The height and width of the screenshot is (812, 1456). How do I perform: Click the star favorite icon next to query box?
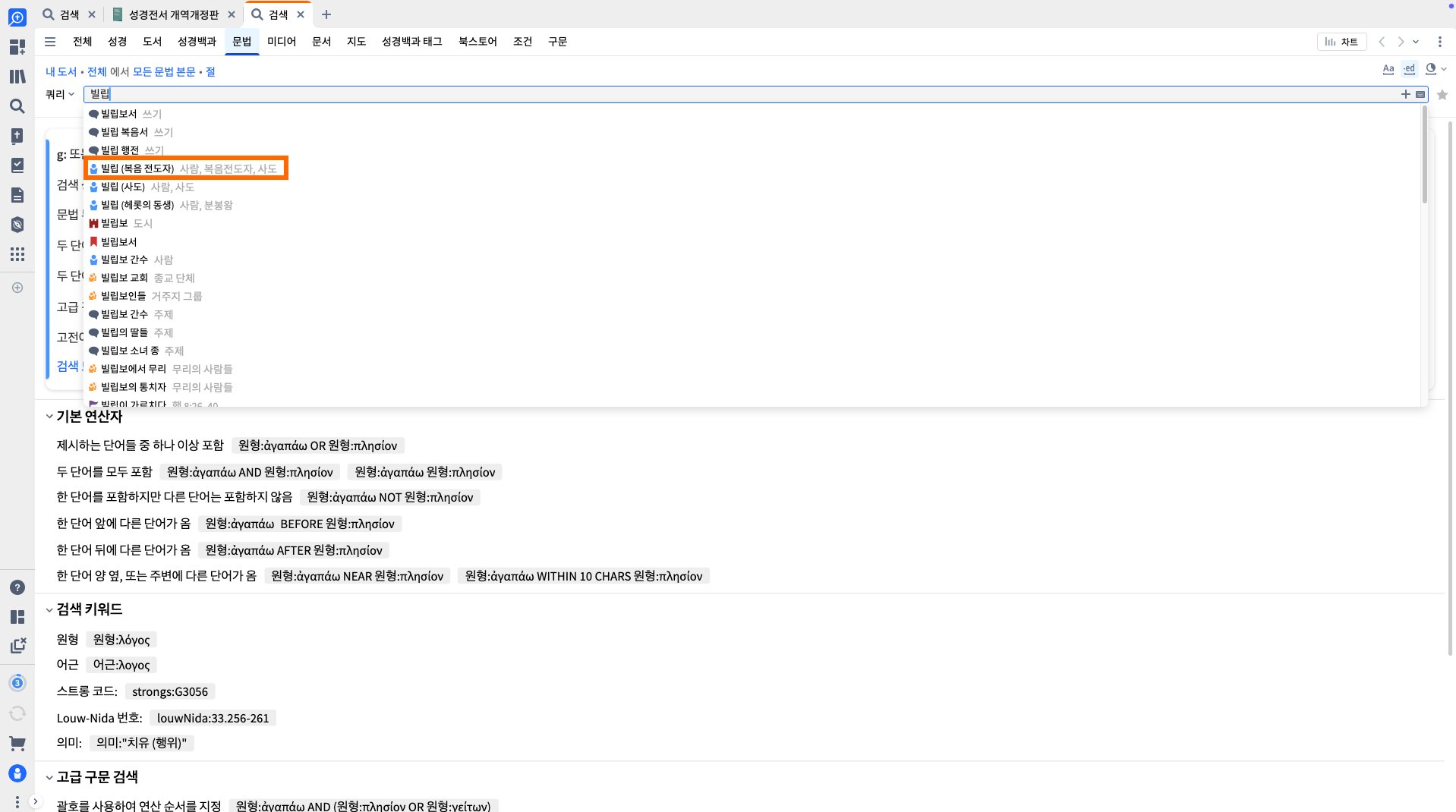coord(1442,95)
